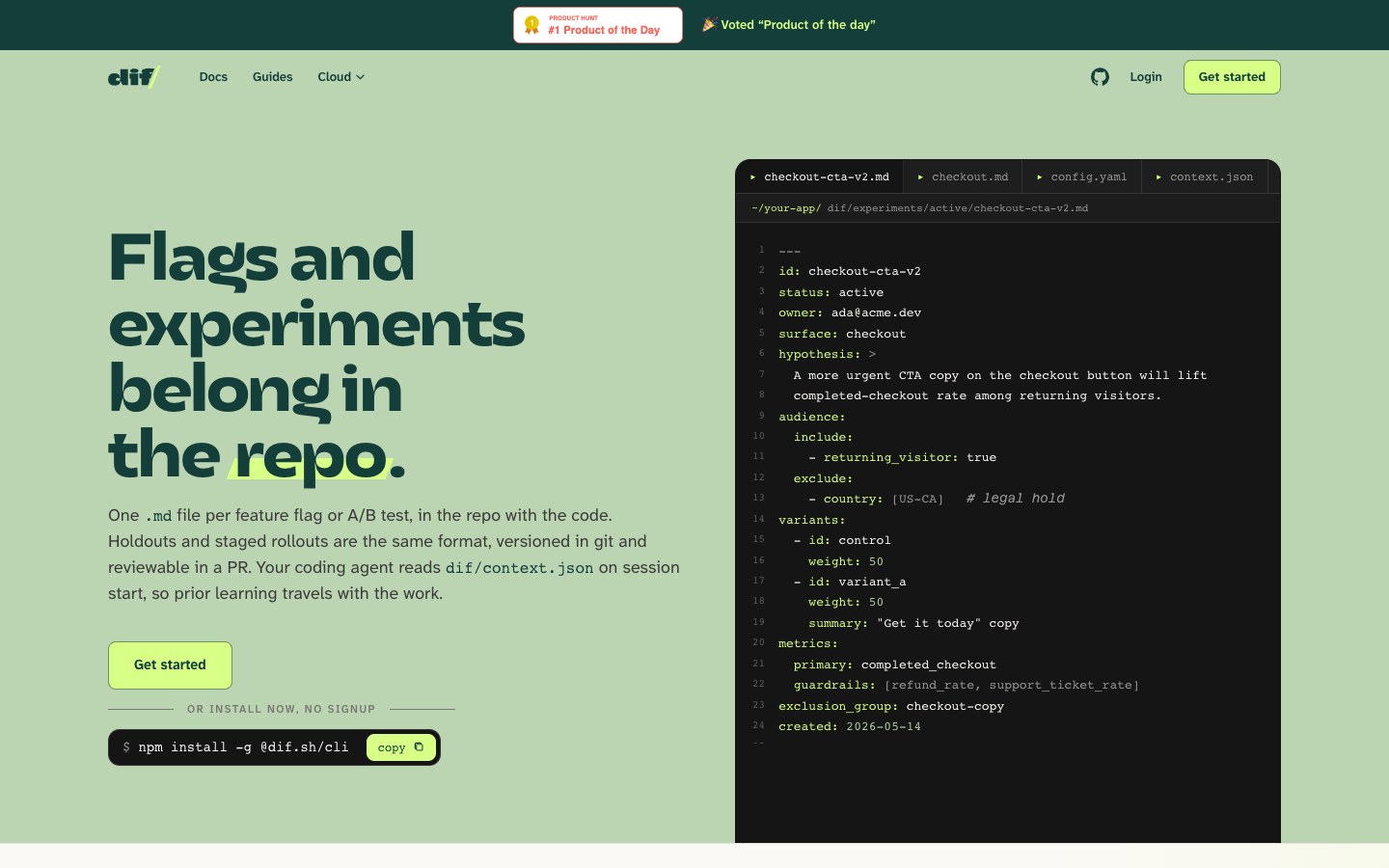The image size is (1389, 868).
Task: Click the ~/your-app/ path prefix
Action: (786, 208)
